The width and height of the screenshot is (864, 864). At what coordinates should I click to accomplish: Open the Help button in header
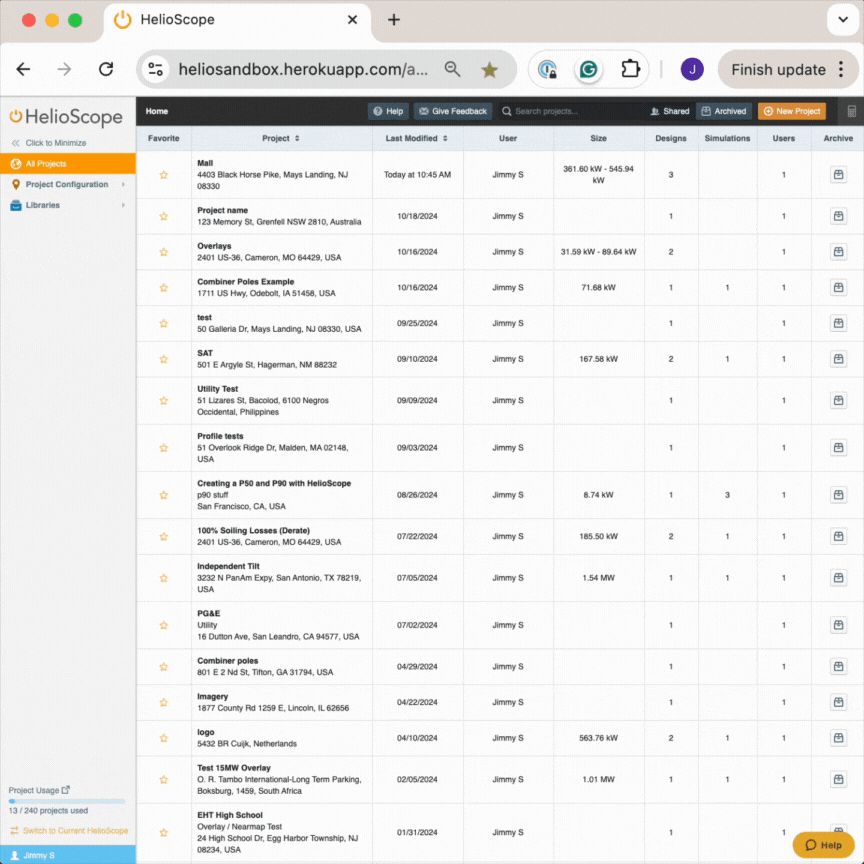(388, 111)
